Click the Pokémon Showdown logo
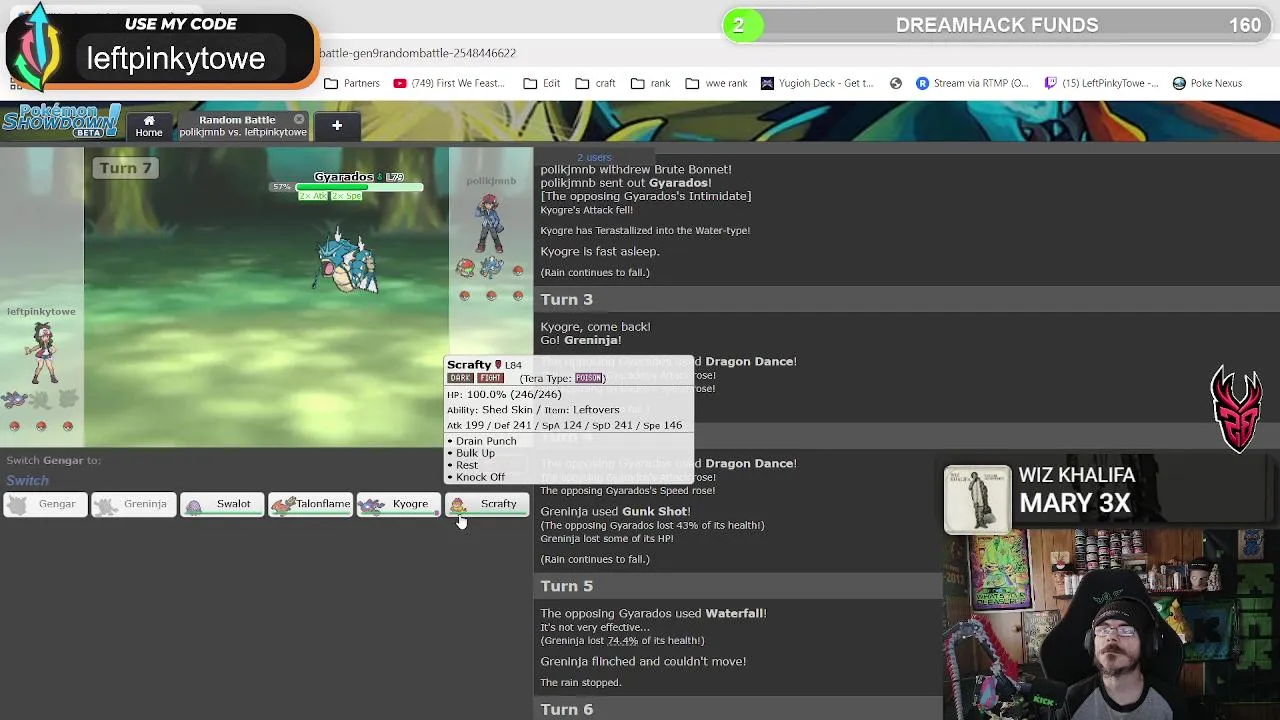This screenshot has height=720, width=1280. click(61, 122)
